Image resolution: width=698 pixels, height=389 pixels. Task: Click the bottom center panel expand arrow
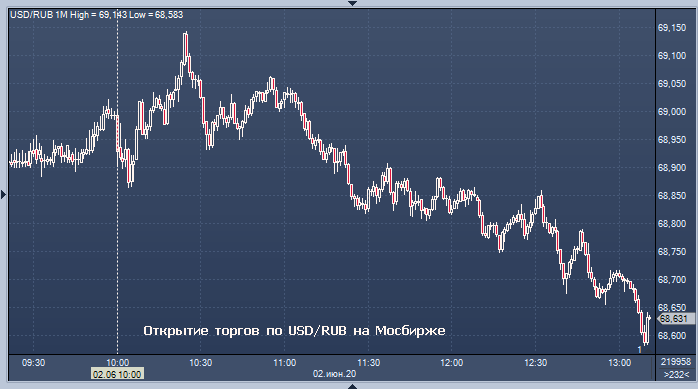click(x=352, y=386)
